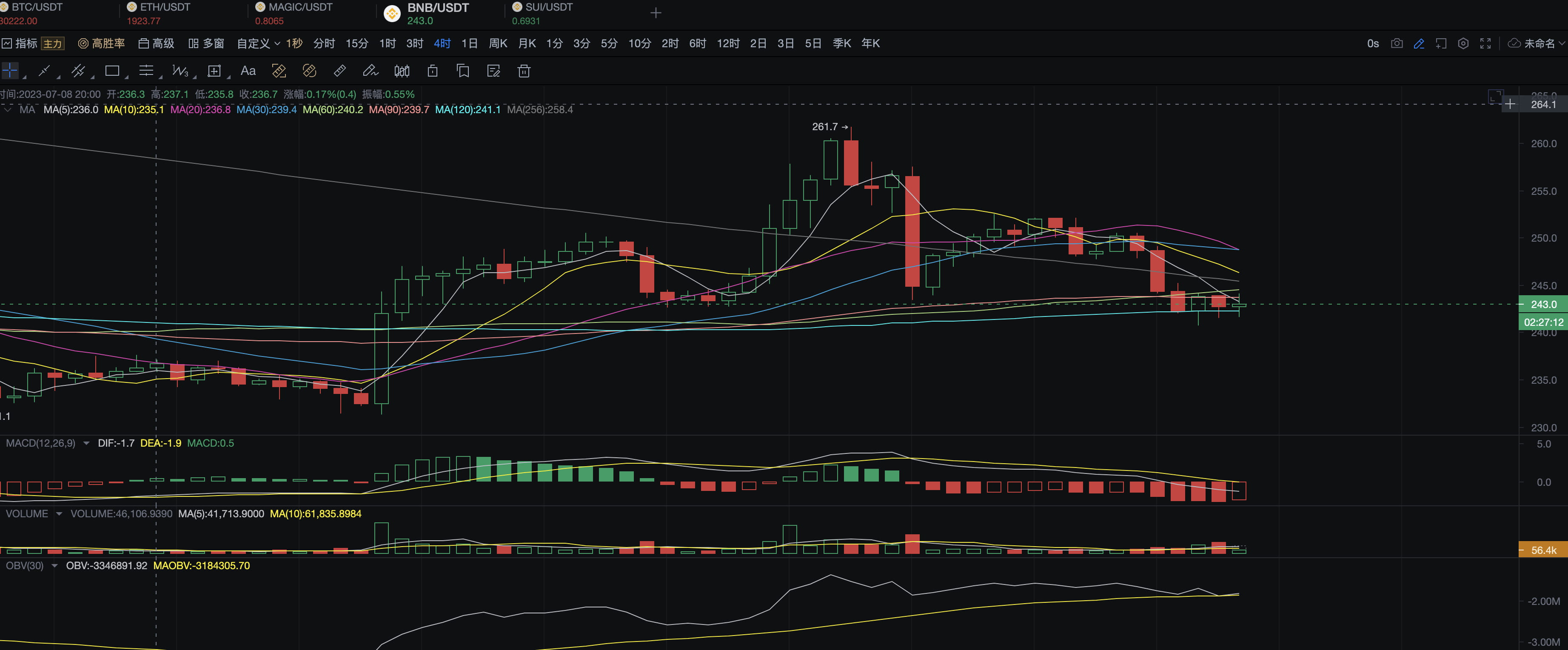Collapse the MA indicator legend chevron
This screenshot has width=1568, height=650.
[7, 110]
